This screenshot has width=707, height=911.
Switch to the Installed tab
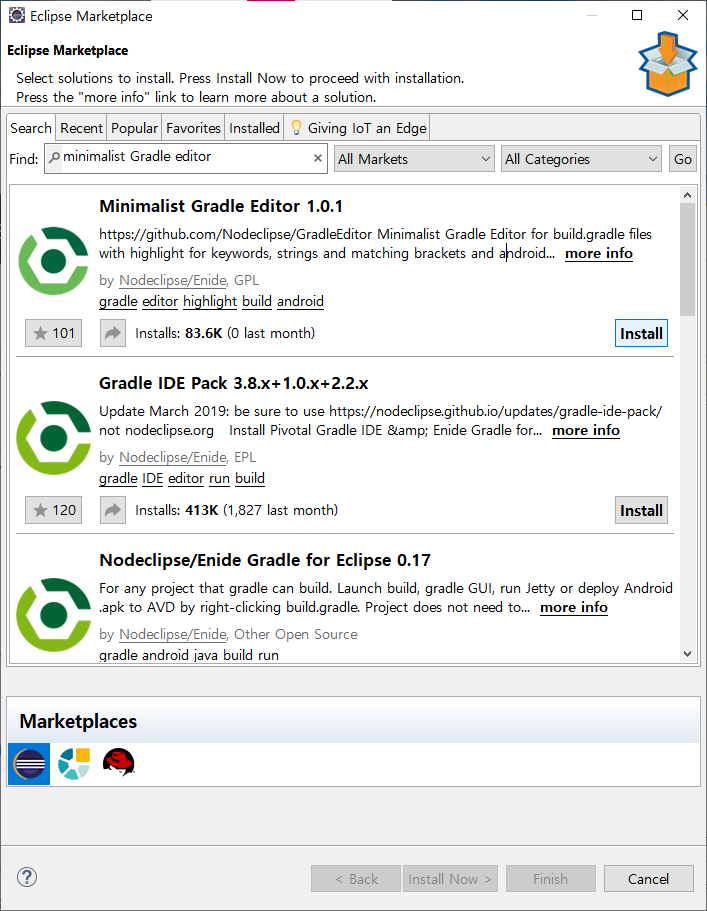point(254,128)
